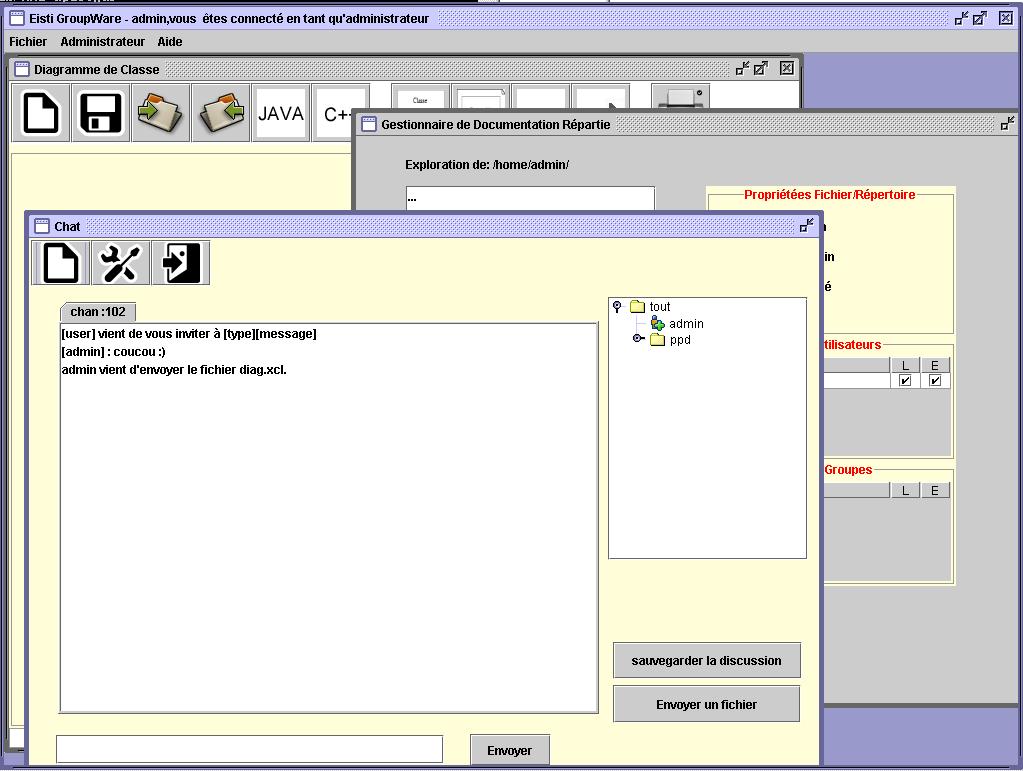Collapse the 'tout' folder tree node
This screenshot has height=771, width=1023.
617,307
